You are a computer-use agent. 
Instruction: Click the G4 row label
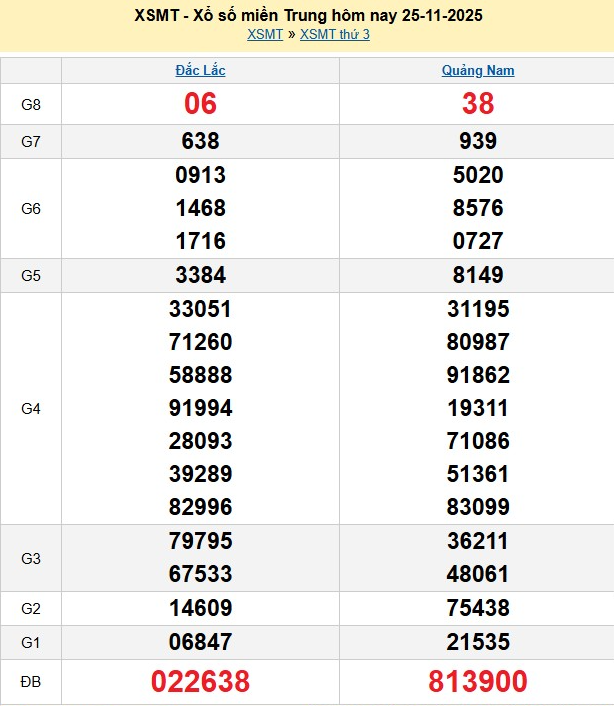pos(31,408)
